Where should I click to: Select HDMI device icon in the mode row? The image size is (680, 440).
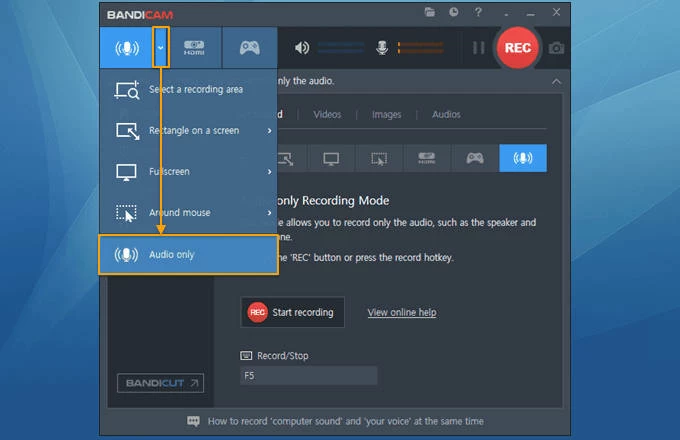(427, 158)
